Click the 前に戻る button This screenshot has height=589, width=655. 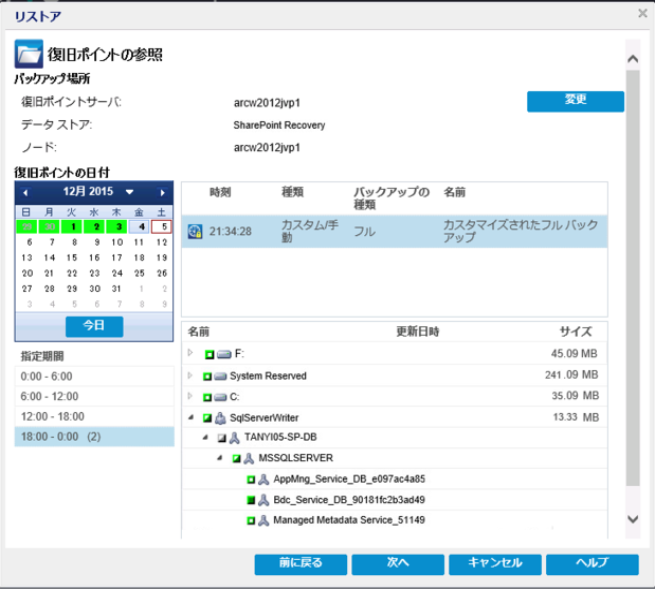pyautogui.click(x=301, y=564)
